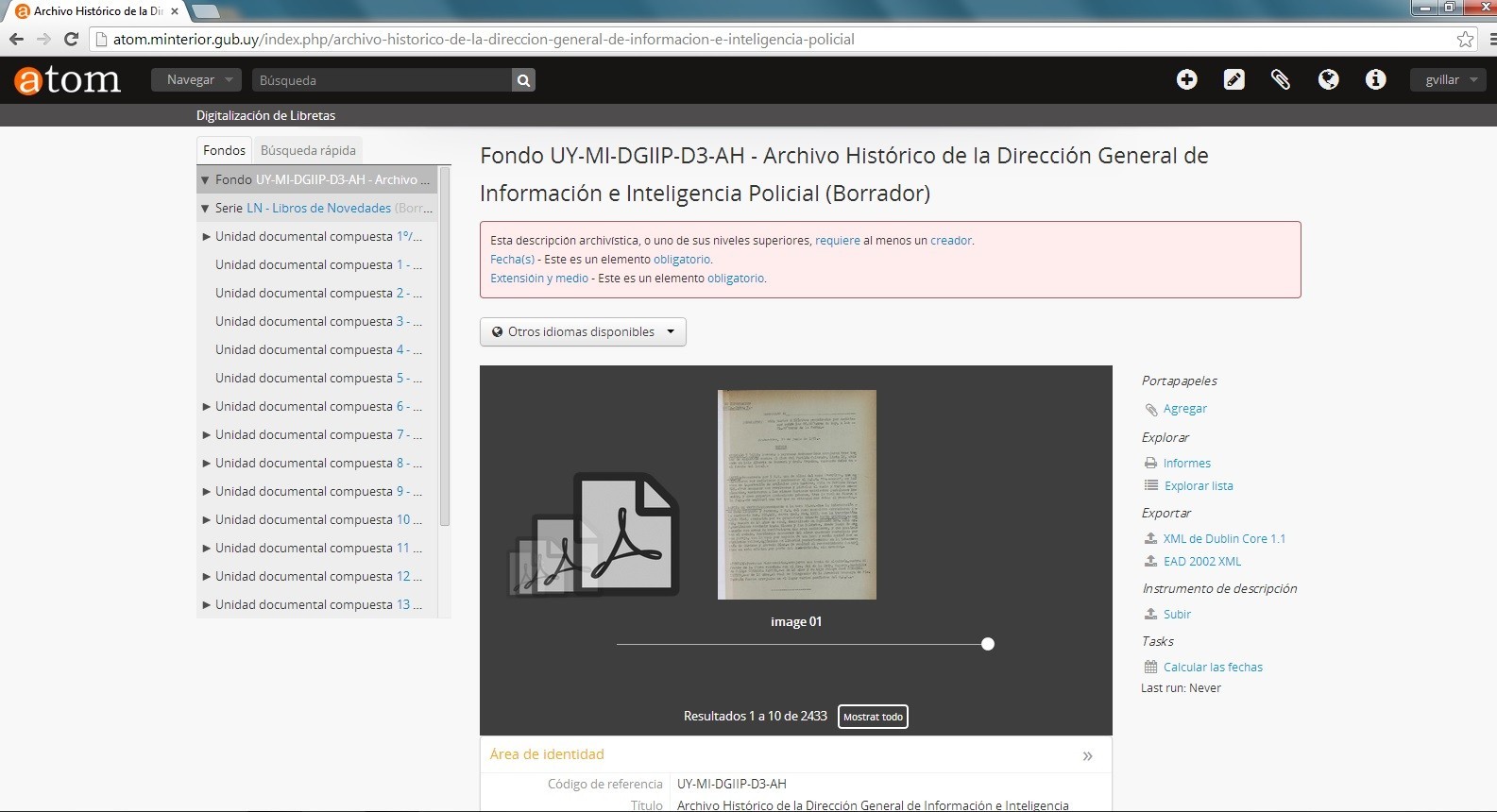
Task: Expand Unidad documental compuesta 6 tree node
Action: click(206, 407)
